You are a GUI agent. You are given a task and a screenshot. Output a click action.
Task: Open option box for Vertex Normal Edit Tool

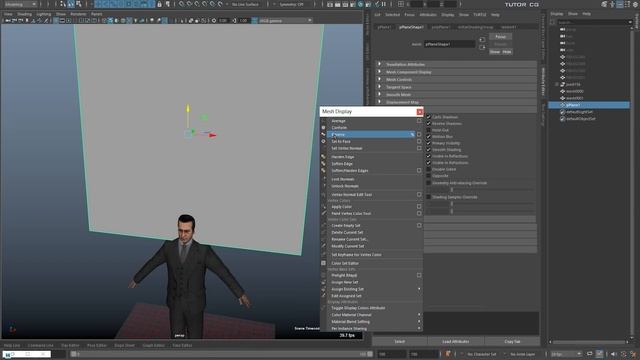[x=419, y=195]
